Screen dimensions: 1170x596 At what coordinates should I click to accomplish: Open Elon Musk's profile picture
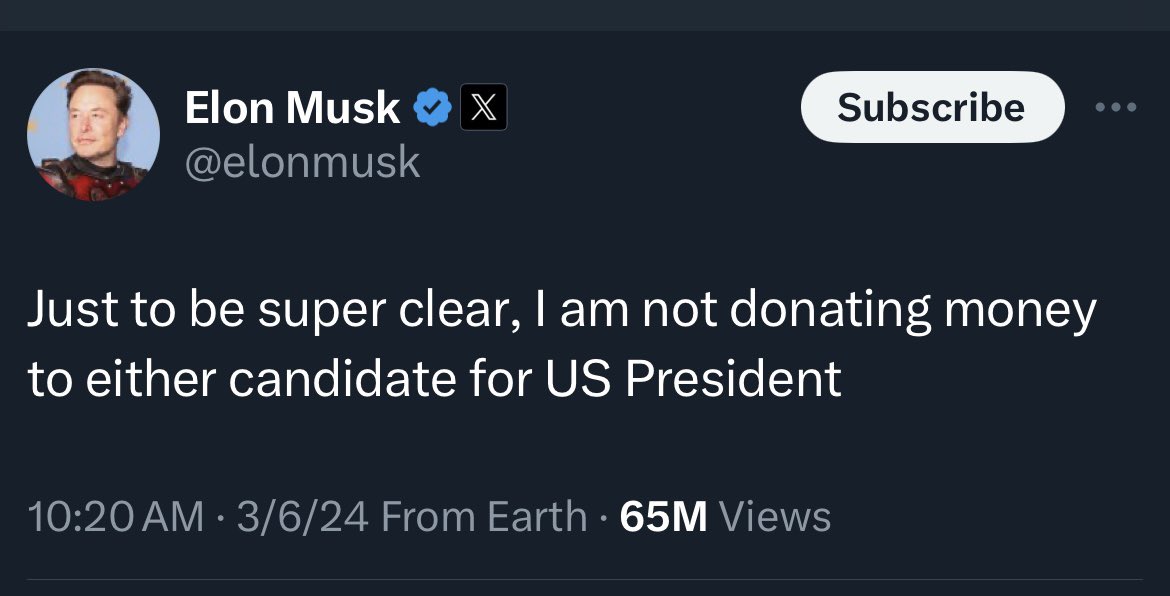click(x=93, y=134)
